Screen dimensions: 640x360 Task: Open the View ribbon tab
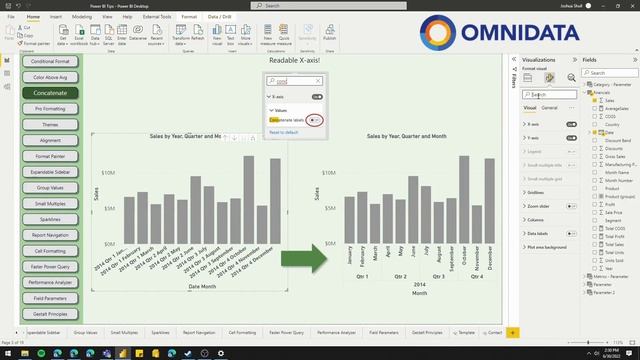click(107, 17)
